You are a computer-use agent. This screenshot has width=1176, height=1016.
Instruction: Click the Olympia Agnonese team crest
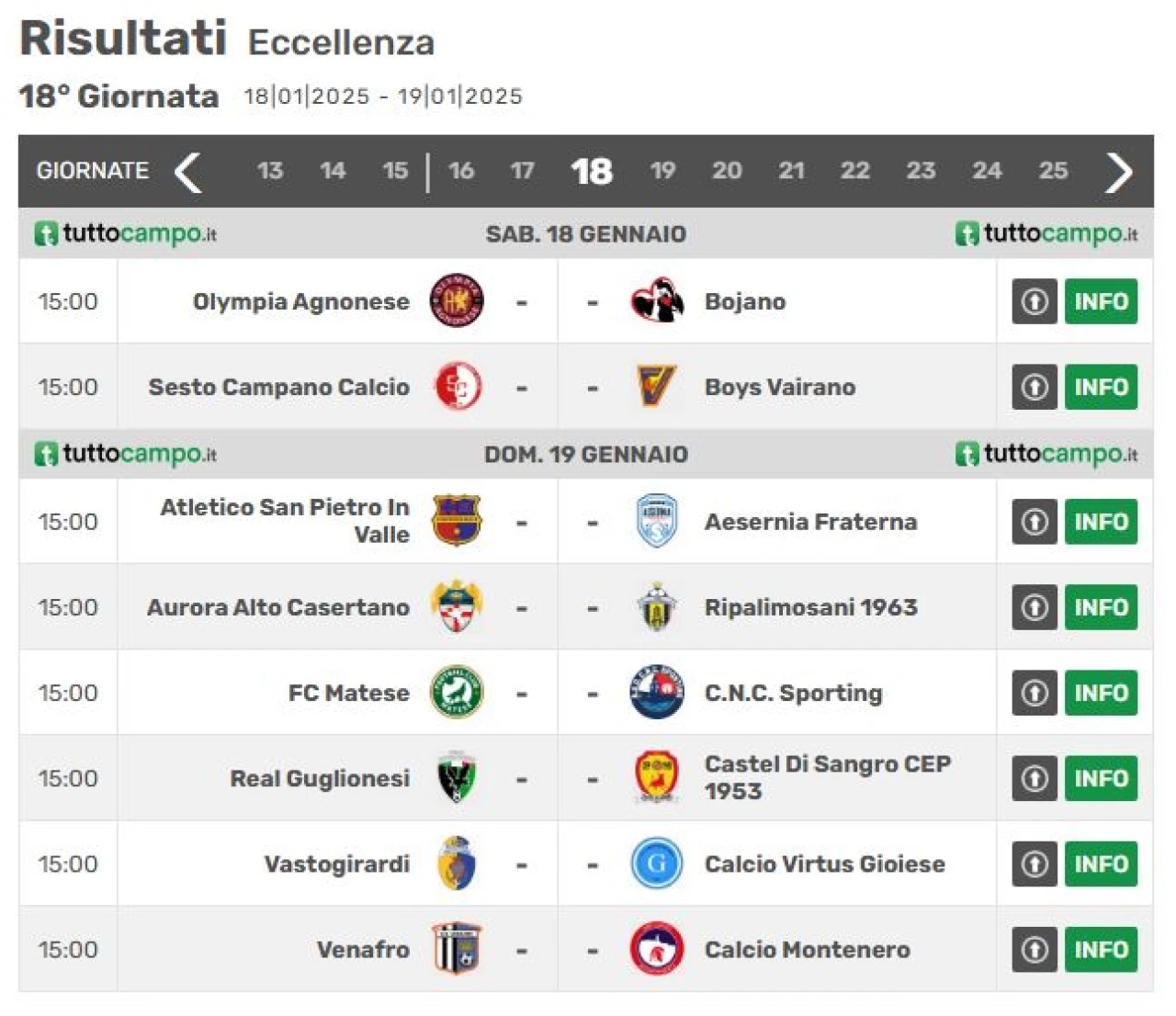coord(457,300)
